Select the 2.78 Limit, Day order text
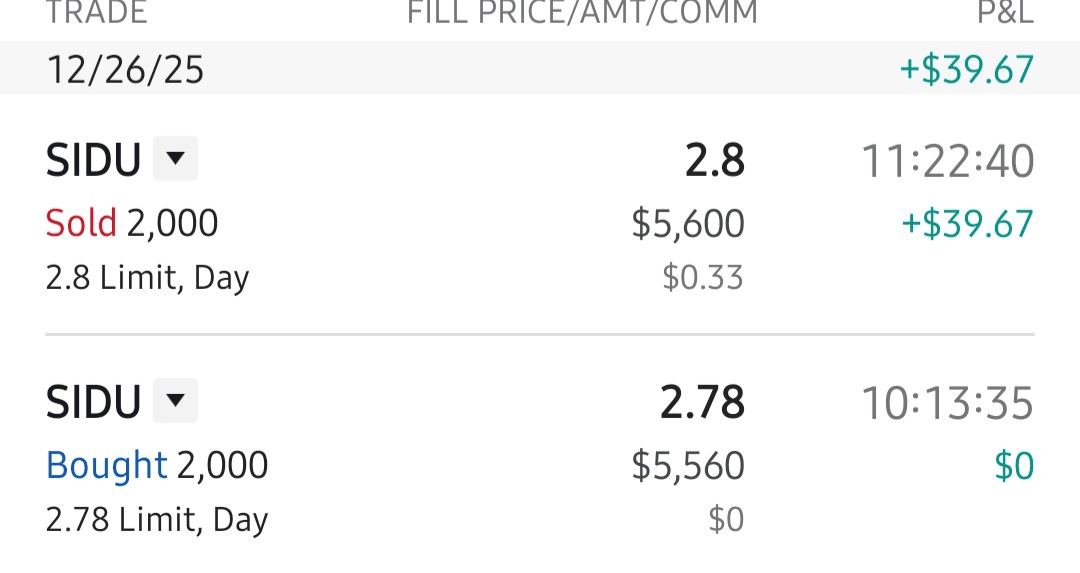The height and width of the screenshot is (573, 1080). (x=157, y=519)
